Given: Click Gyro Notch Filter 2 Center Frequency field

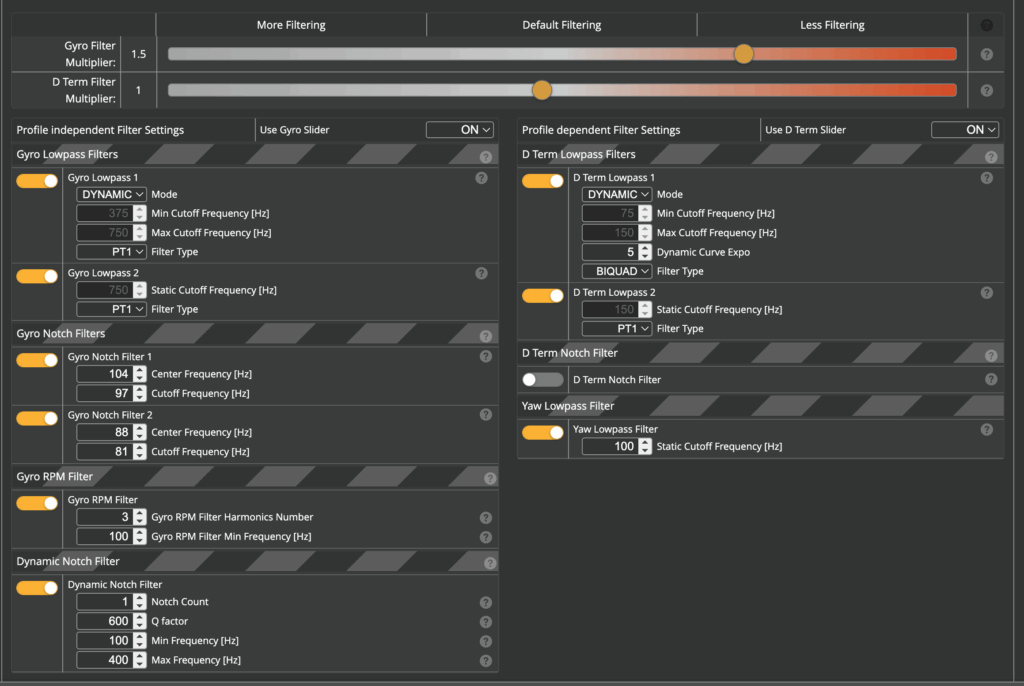Looking at the screenshot, I should (111, 432).
